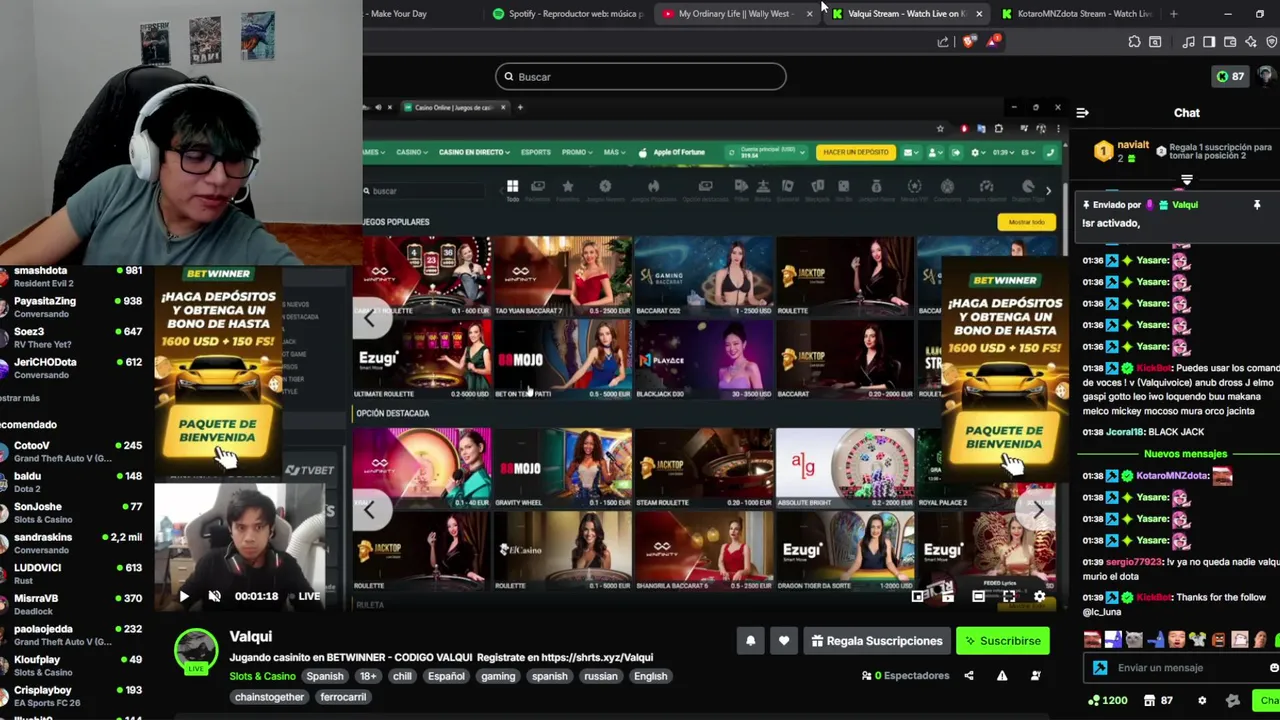Click the Brave rewards triangle icon
Image resolution: width=1280 pixels, height=720 pixels.
click(x=993, y=41)
